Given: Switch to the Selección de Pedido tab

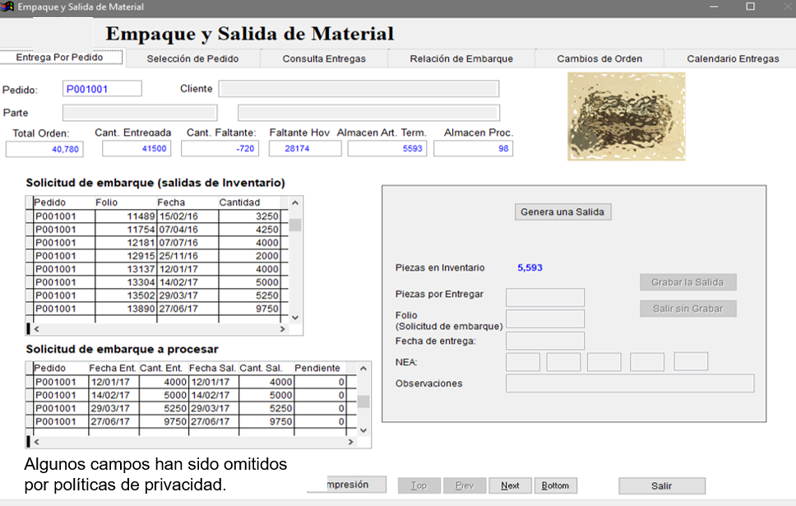Looking at the screenshot, I should coord(192,59).
